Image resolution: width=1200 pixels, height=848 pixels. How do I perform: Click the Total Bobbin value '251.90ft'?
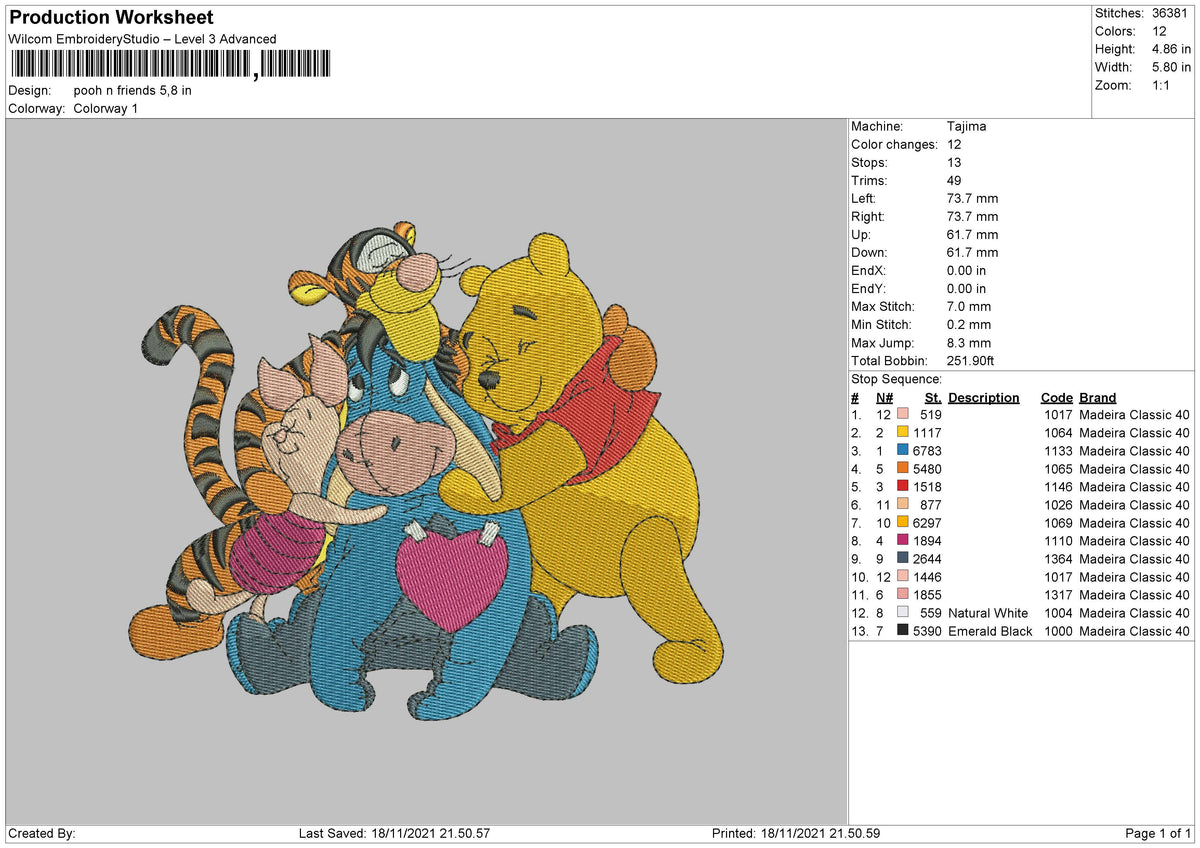pos(970,361)
